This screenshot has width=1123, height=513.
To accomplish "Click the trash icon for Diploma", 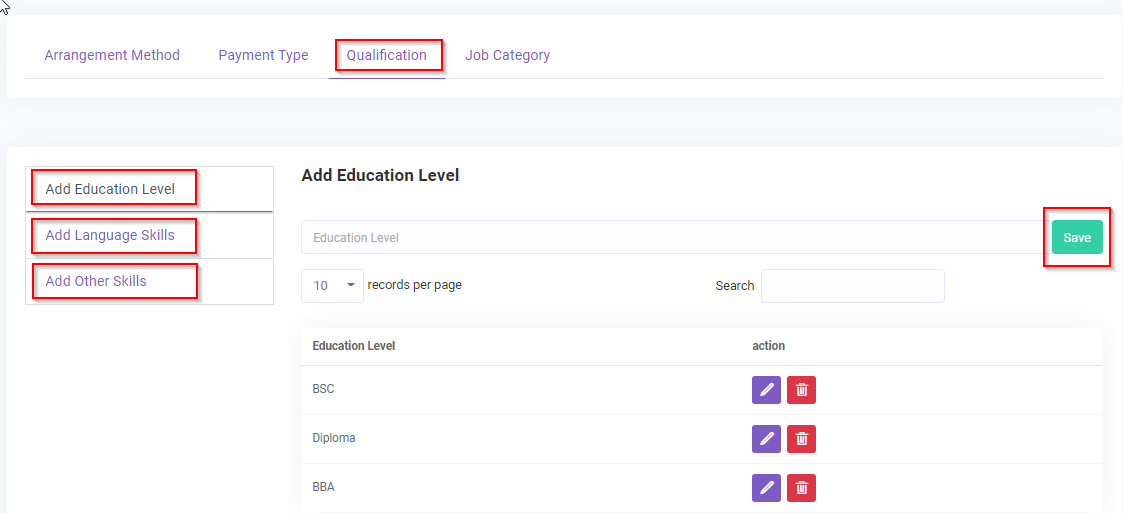I will 801,439.
